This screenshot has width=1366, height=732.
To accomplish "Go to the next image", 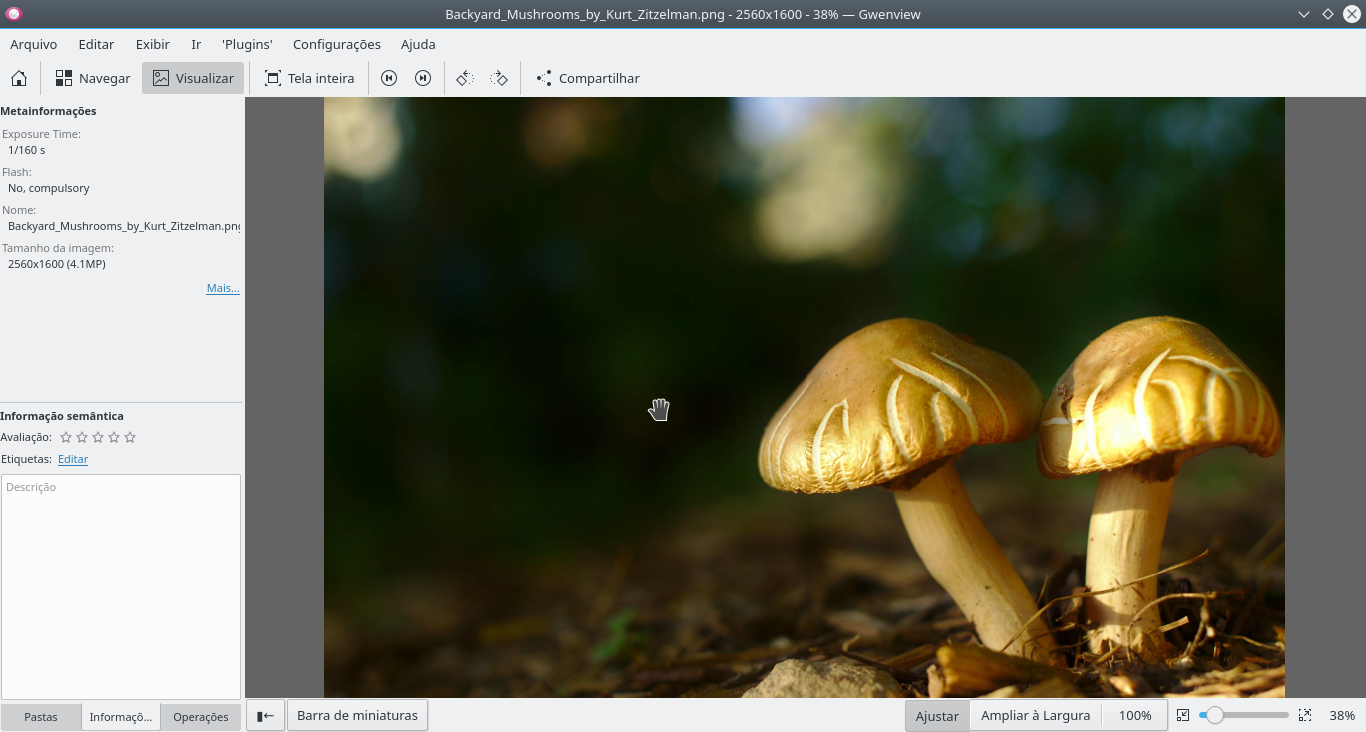I will tap(422, 77).
